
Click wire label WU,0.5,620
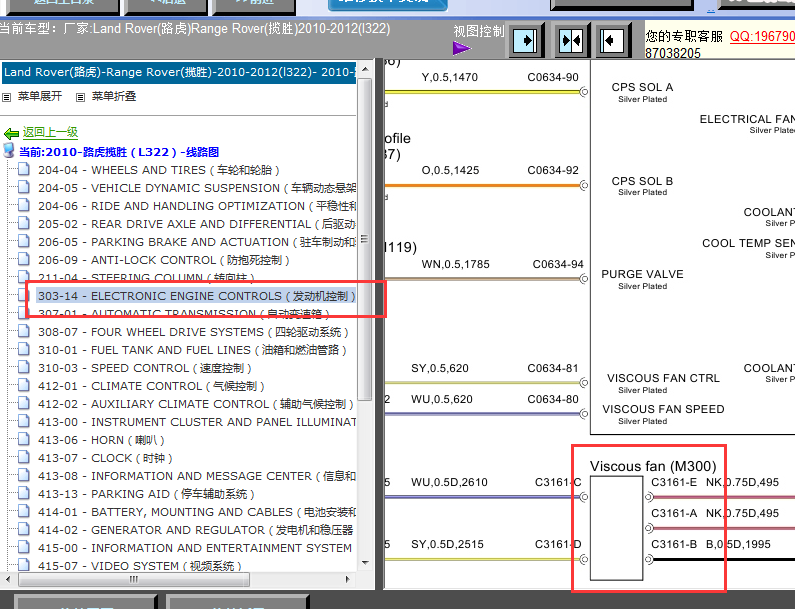(442, 399)
